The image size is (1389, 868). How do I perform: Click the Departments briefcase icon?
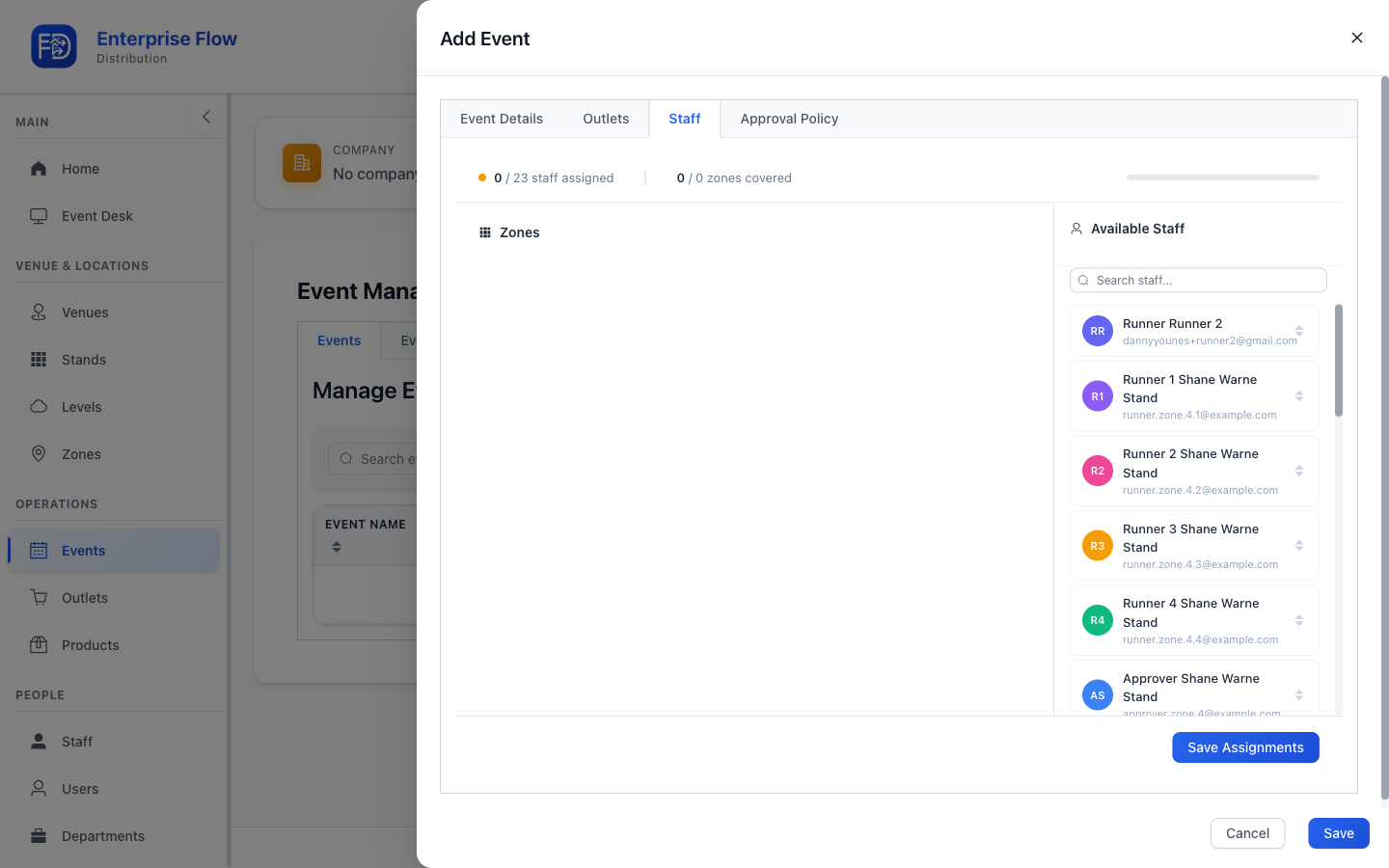39,835
